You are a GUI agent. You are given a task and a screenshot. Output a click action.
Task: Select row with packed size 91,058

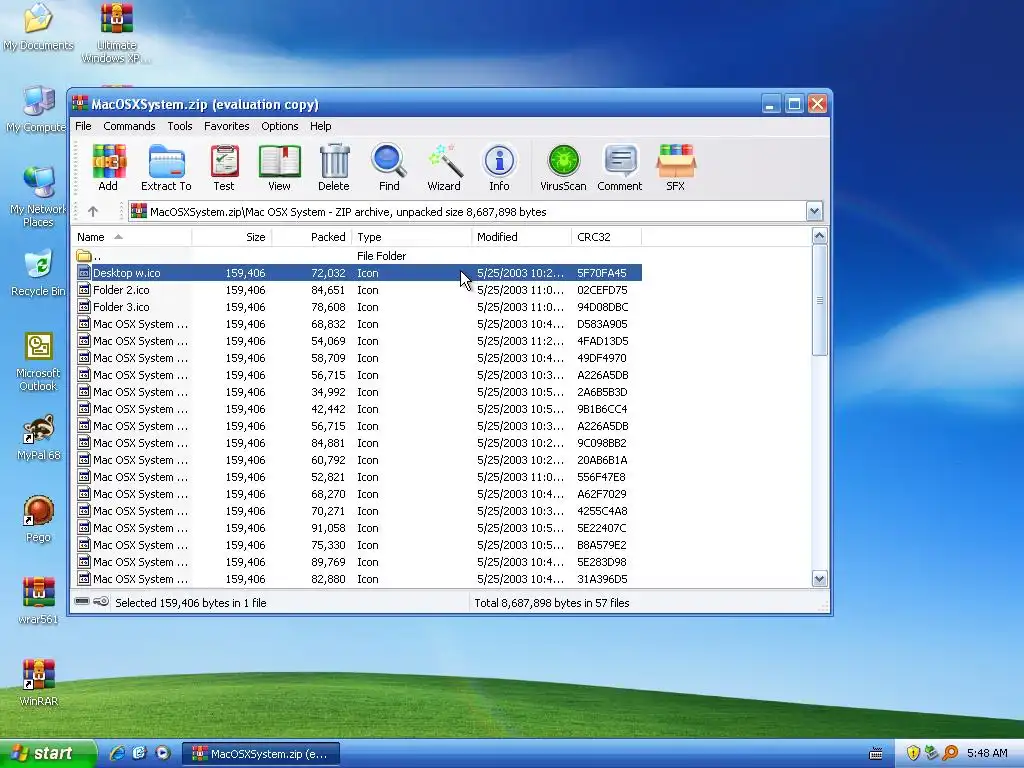coord(357,528)
